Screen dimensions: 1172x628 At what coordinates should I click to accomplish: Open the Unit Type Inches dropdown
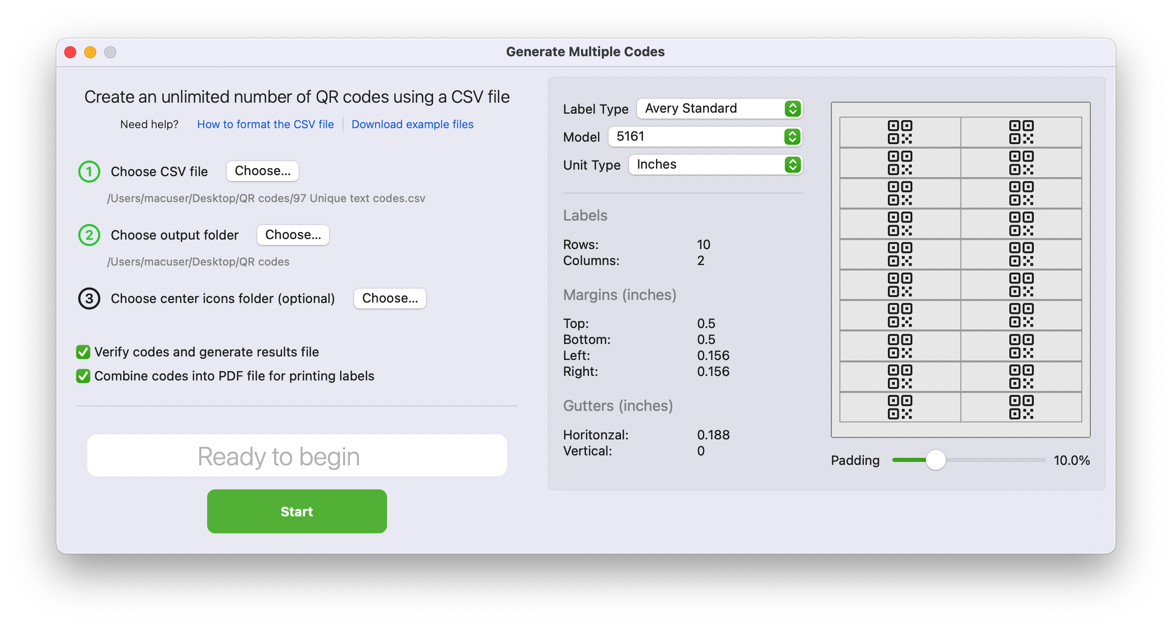point(715,164)
